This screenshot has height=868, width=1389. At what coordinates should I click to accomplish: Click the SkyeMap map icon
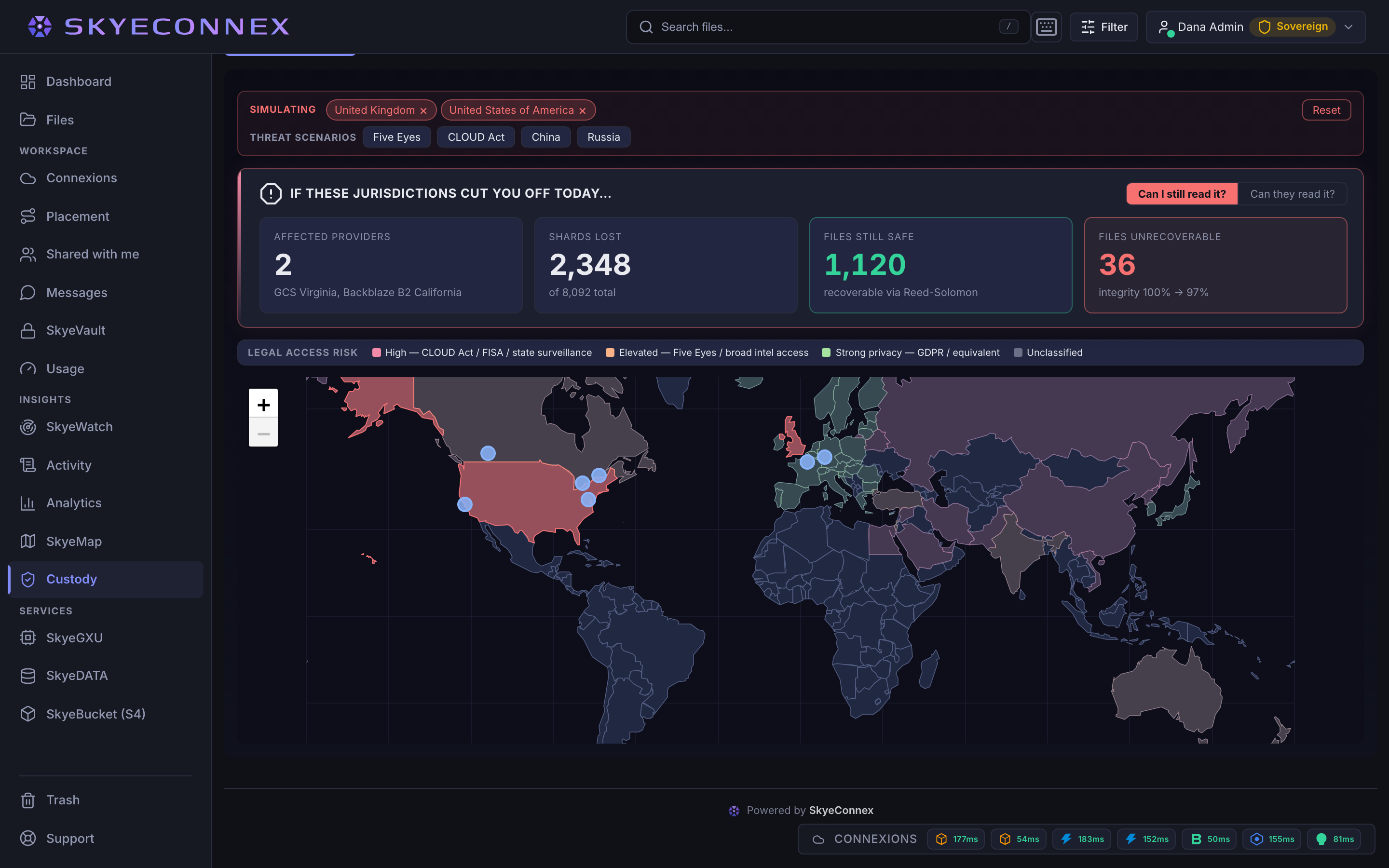click(27, 542)
